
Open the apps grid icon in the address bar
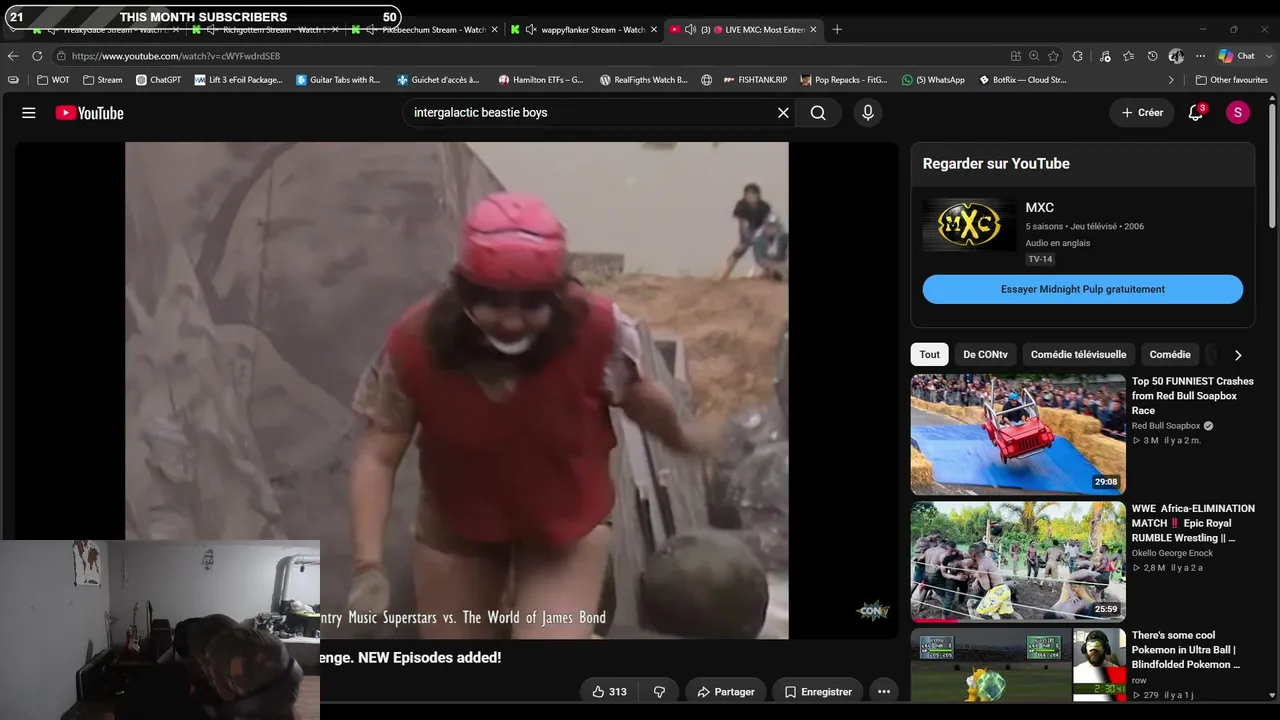pyautogui.click(x=1016, y=56)
